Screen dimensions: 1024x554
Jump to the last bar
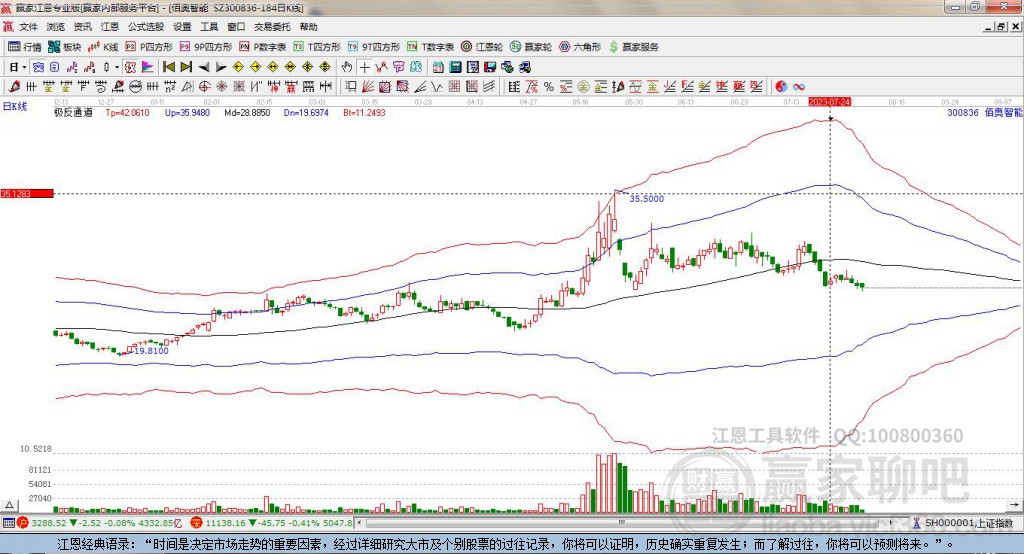186,67
